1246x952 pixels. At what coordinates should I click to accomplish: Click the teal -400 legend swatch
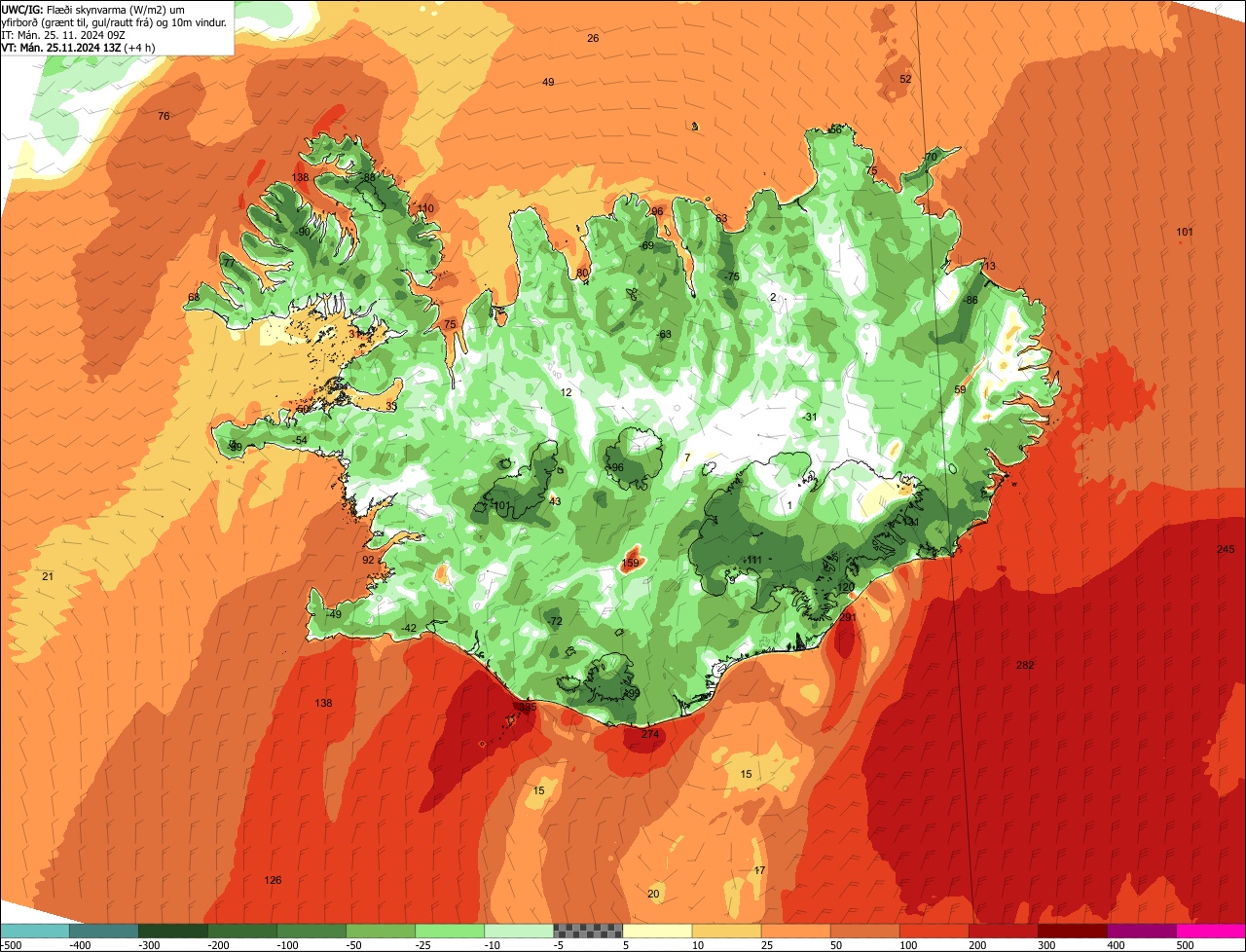click(x=104, y=931)
